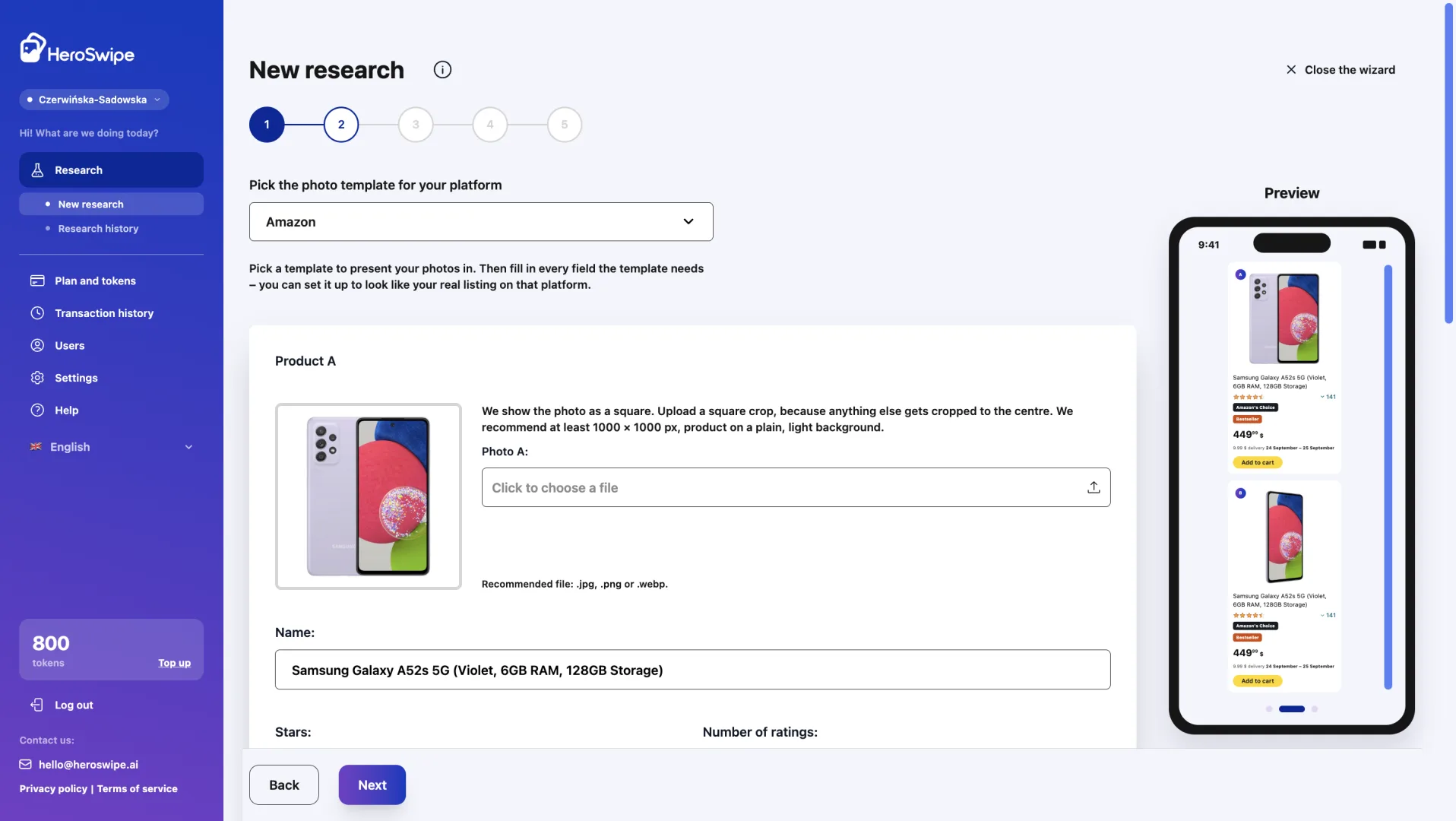
Task: Open the Privacy policy link
Action: (53, 789)
